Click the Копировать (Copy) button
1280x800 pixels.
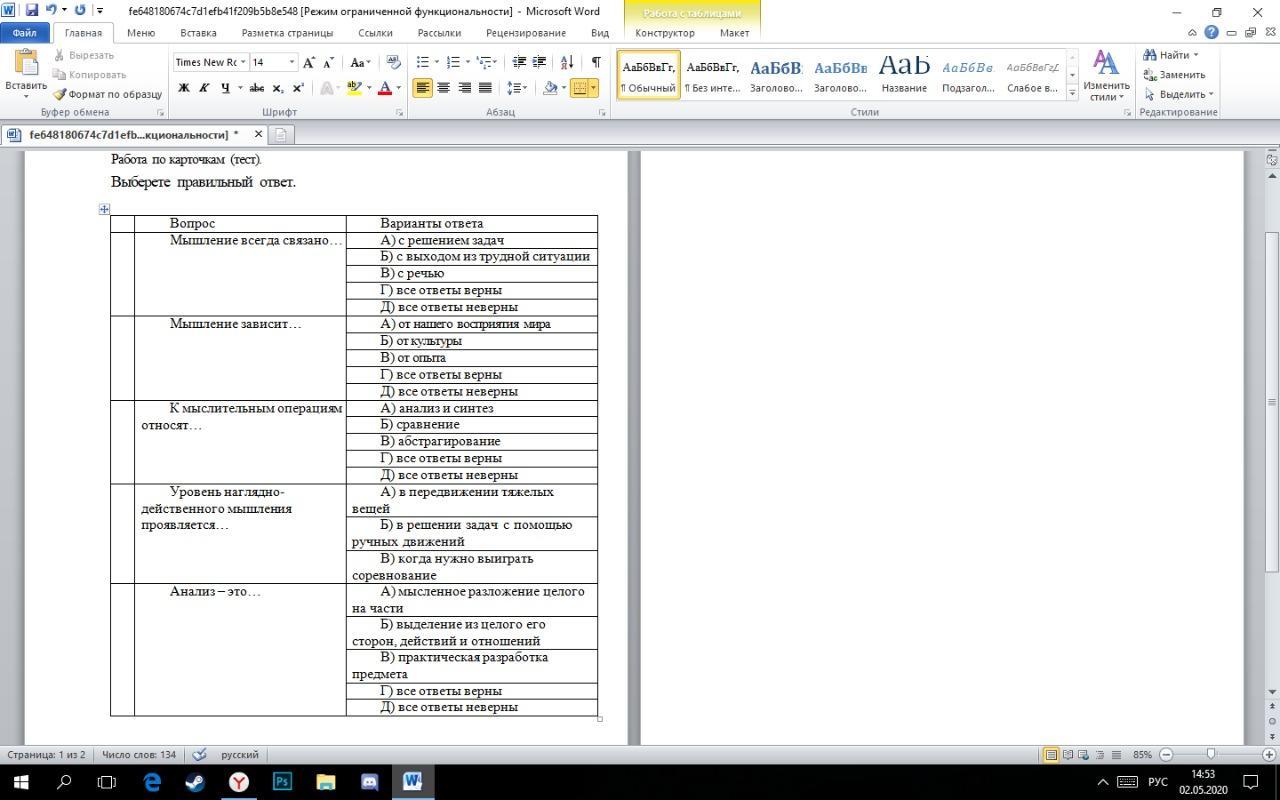coord(89,74)
